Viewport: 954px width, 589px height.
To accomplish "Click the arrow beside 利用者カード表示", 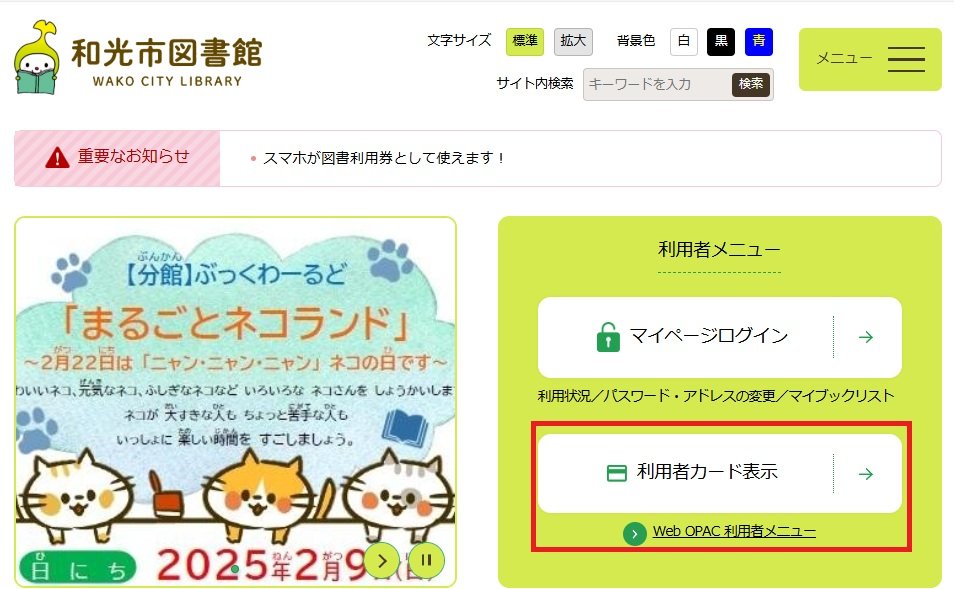I will click(866, 474).
